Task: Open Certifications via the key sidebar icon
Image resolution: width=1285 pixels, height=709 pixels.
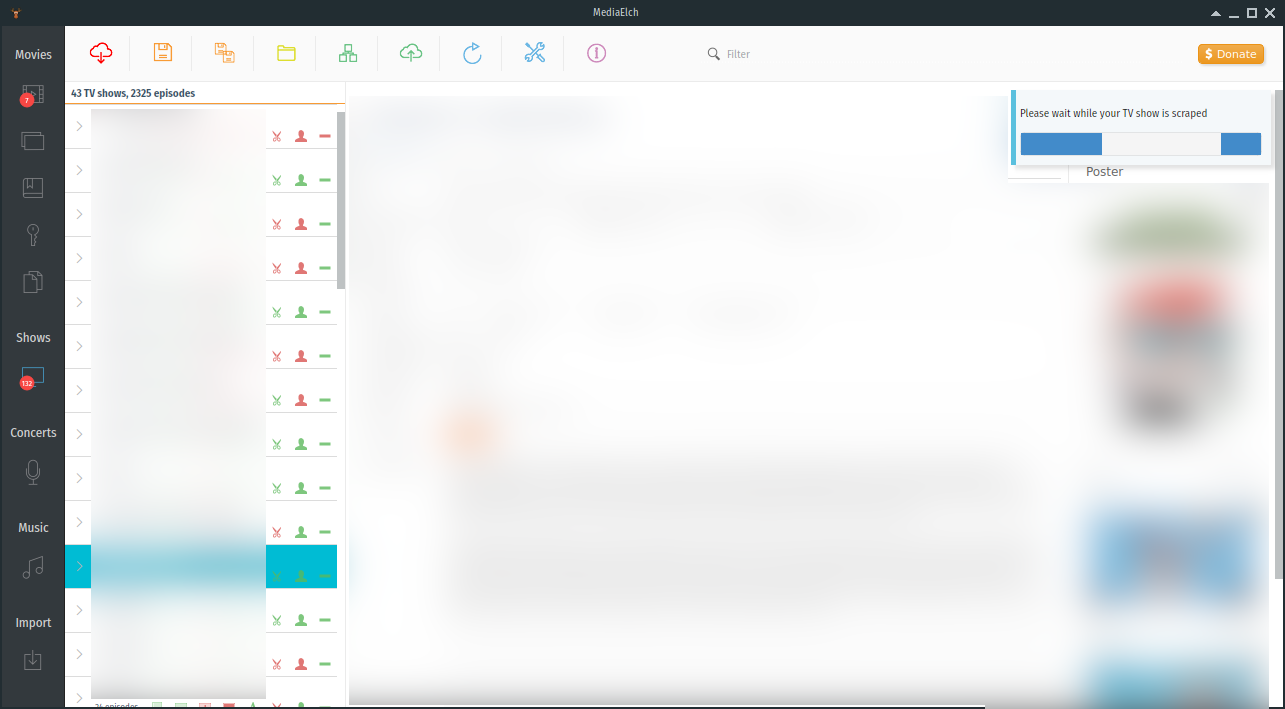Action: [x=33, y=235]
